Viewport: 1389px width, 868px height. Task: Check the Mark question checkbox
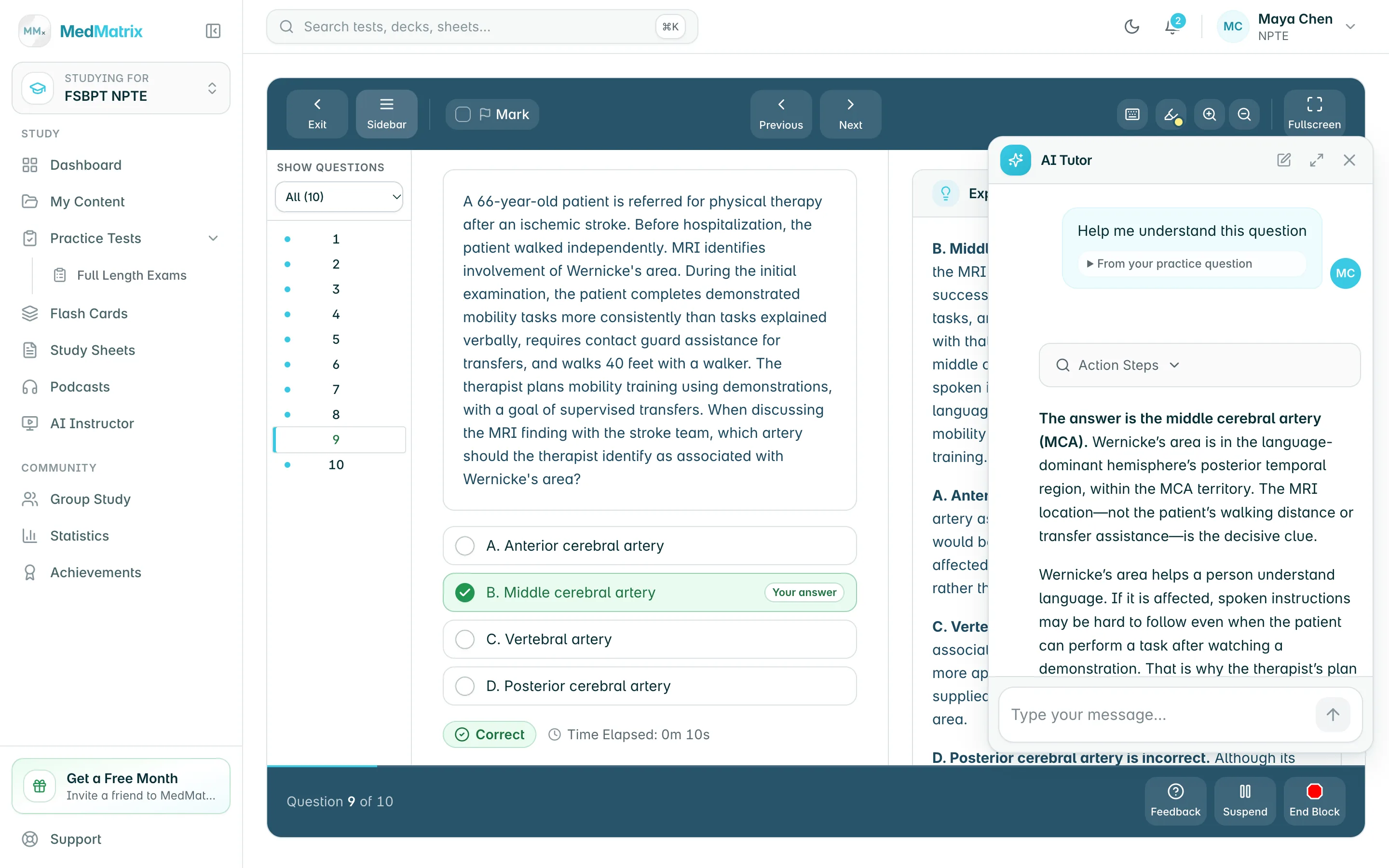pyautogui.click(x=463, y=114)
